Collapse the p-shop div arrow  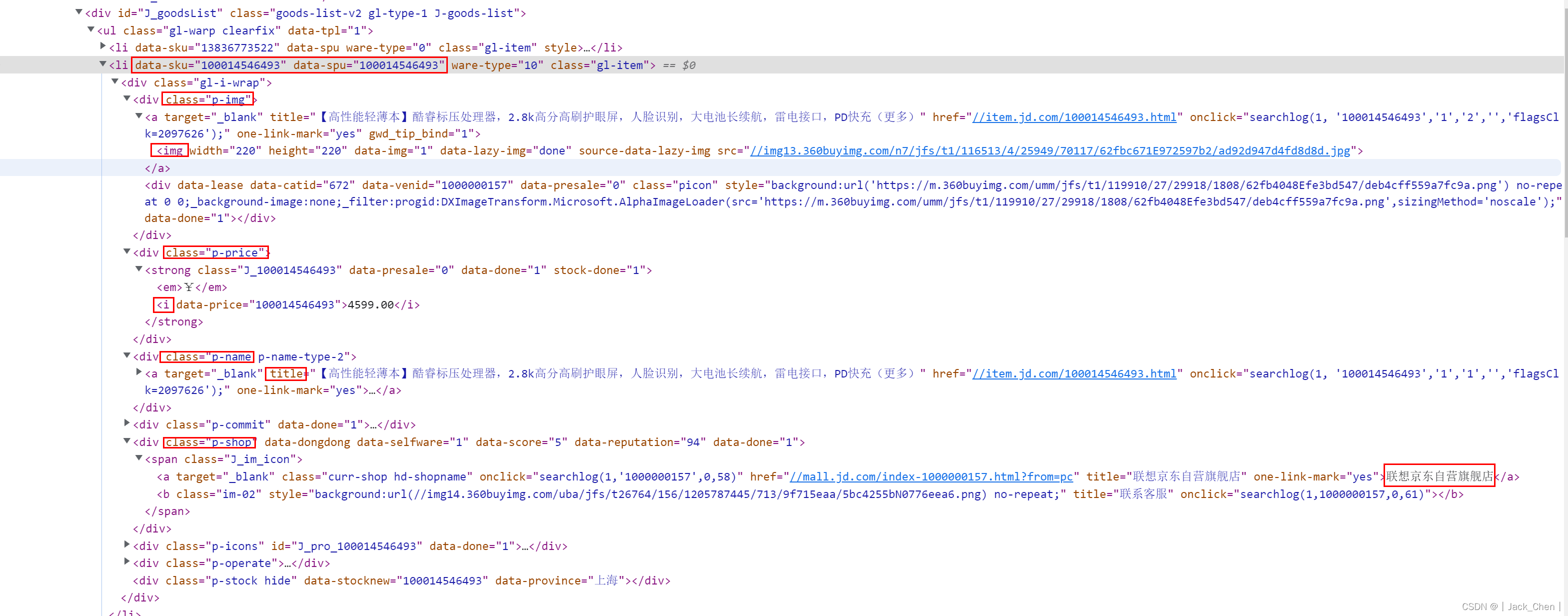[126, 440]
